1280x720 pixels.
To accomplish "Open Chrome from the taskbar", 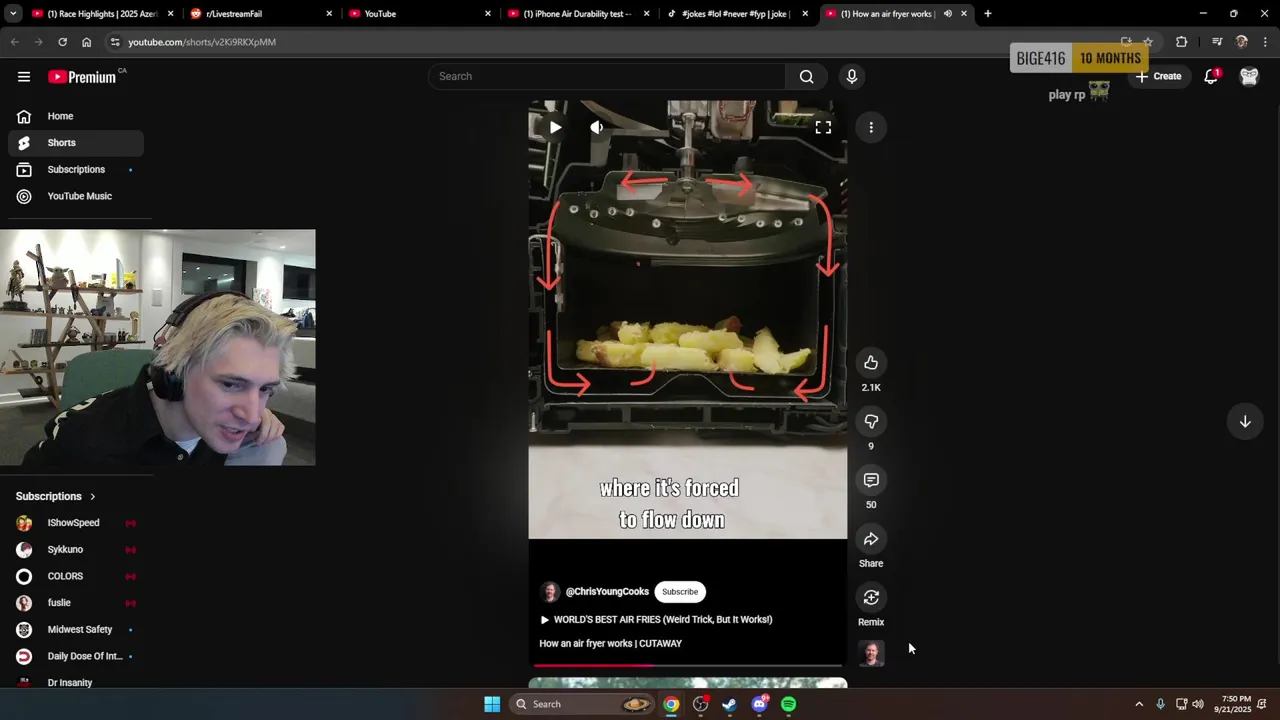I will tap(671, 704).
